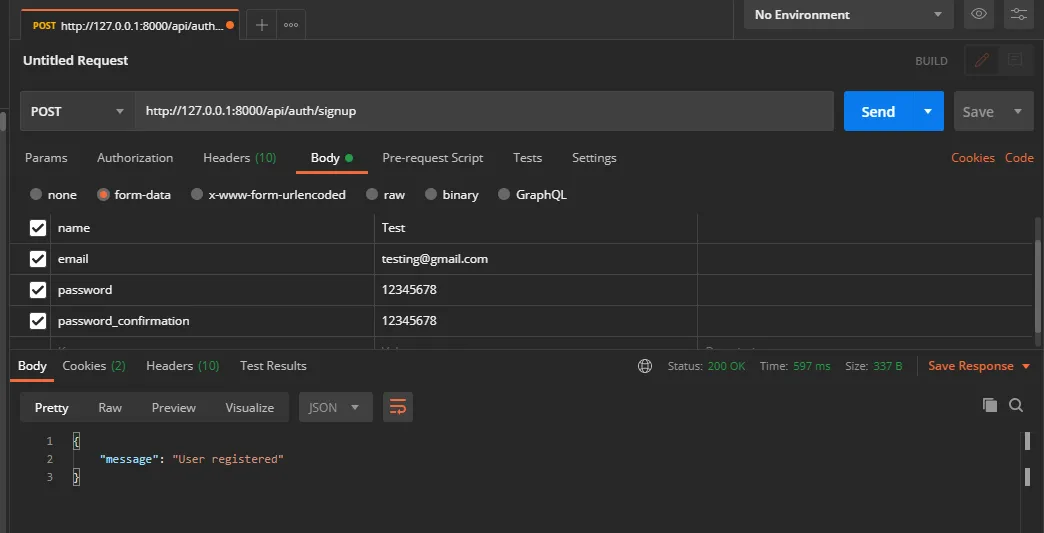Copy response with the clipboard icon

coord(990,405)
